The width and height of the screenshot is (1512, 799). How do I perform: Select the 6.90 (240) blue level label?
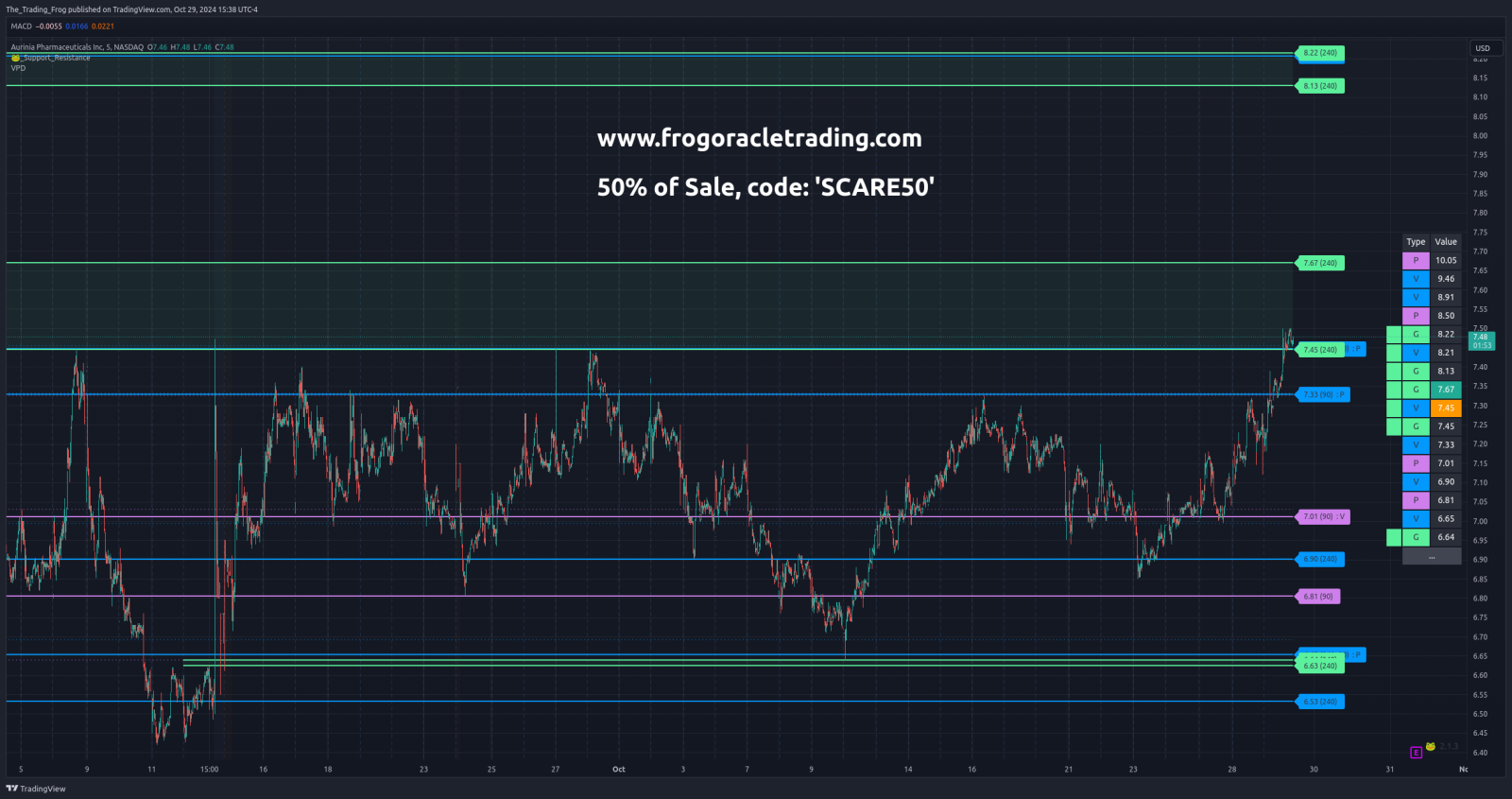[1320, 559]
